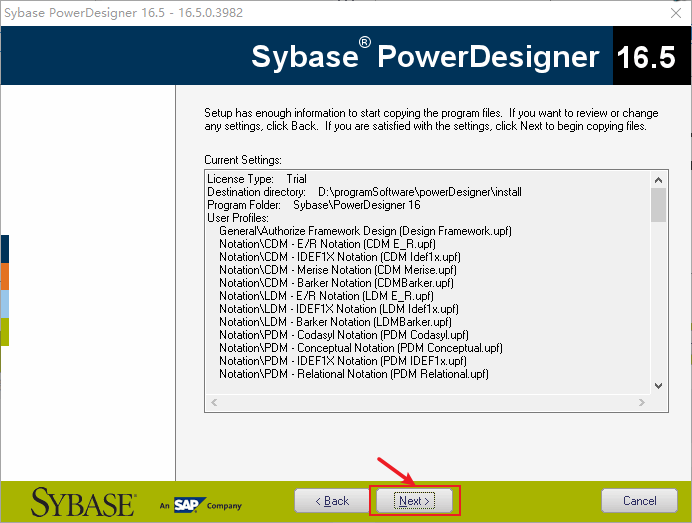The image size is (692, 523).
Task: Cancel the PowerDesigner setup
Action: (639, 500)
